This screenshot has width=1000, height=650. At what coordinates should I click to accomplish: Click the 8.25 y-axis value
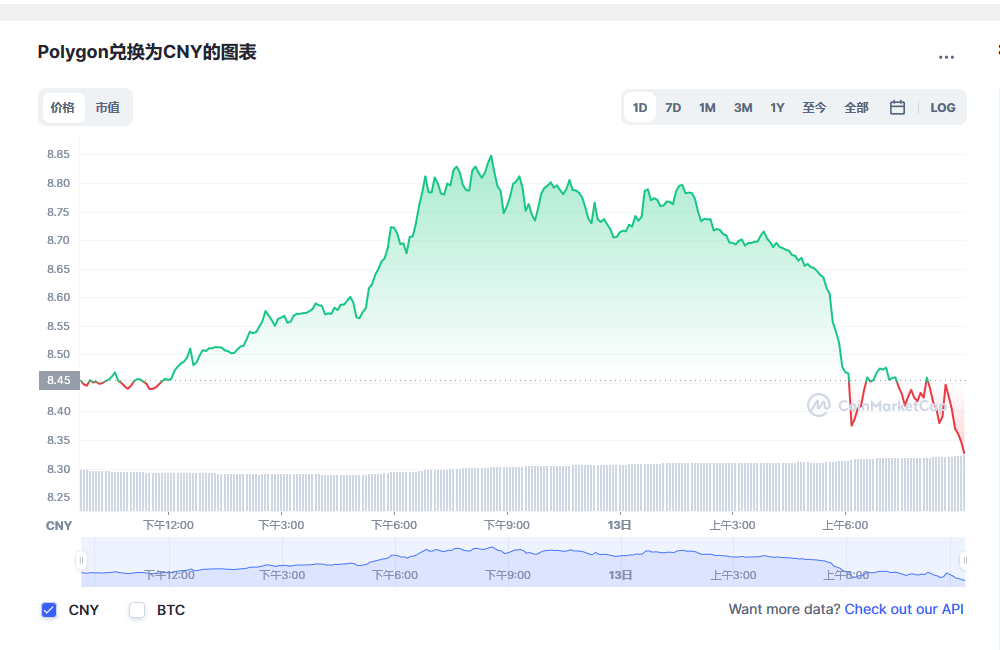click(58, 498)
